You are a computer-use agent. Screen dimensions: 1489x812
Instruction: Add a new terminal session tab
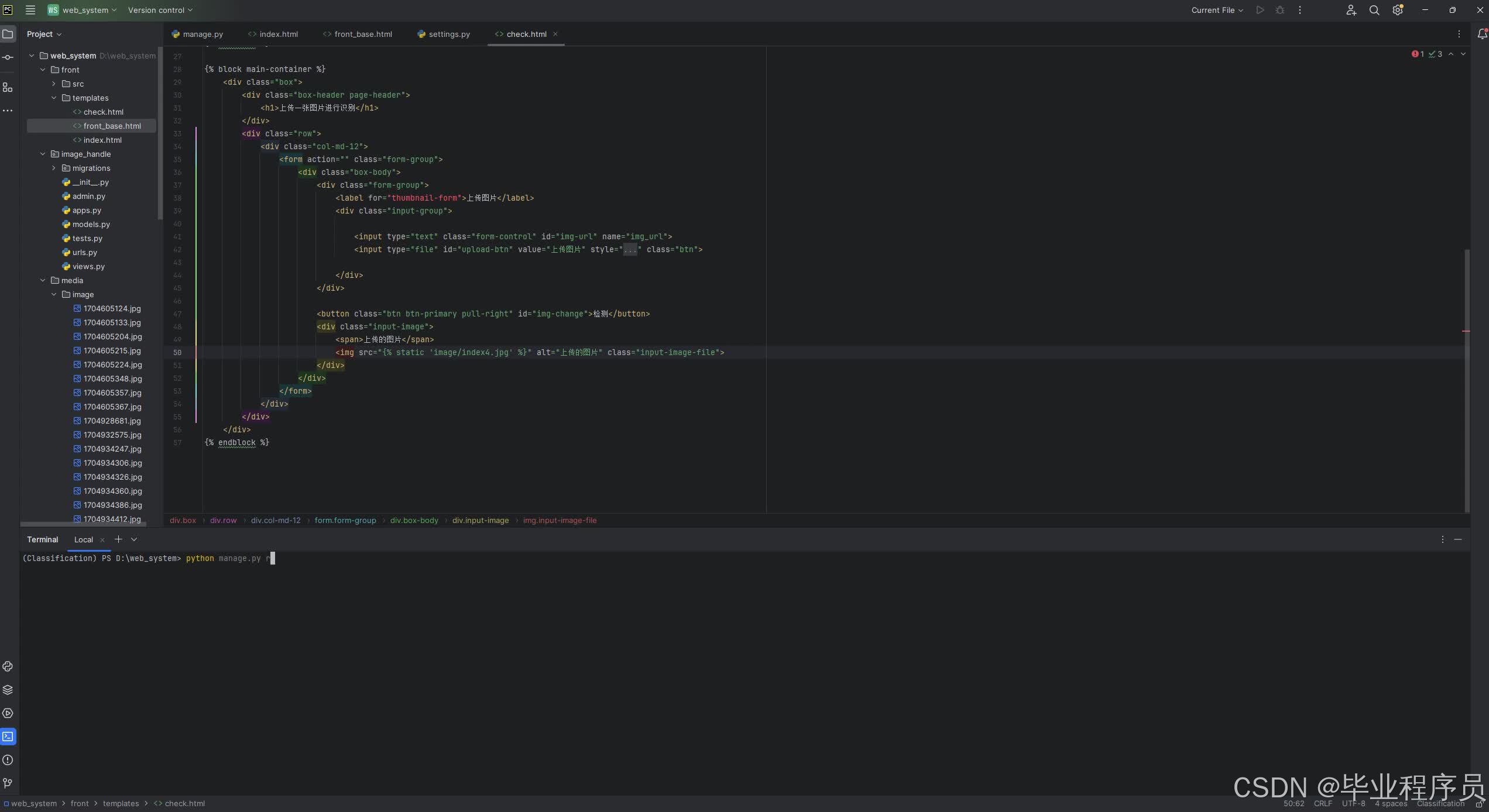[x=118, y=539]
